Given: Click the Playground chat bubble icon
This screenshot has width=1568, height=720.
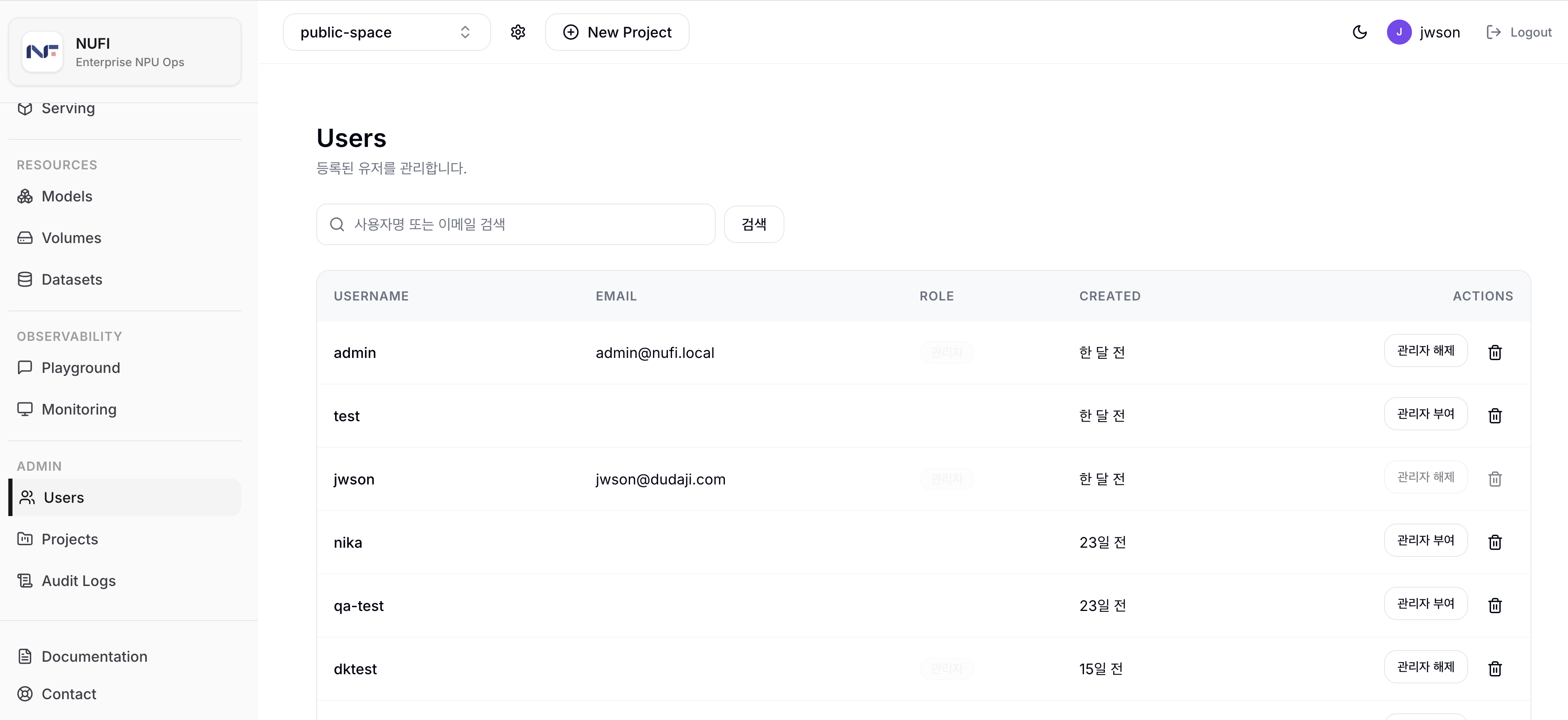Looking at the screenshot, I should (25, 367).
